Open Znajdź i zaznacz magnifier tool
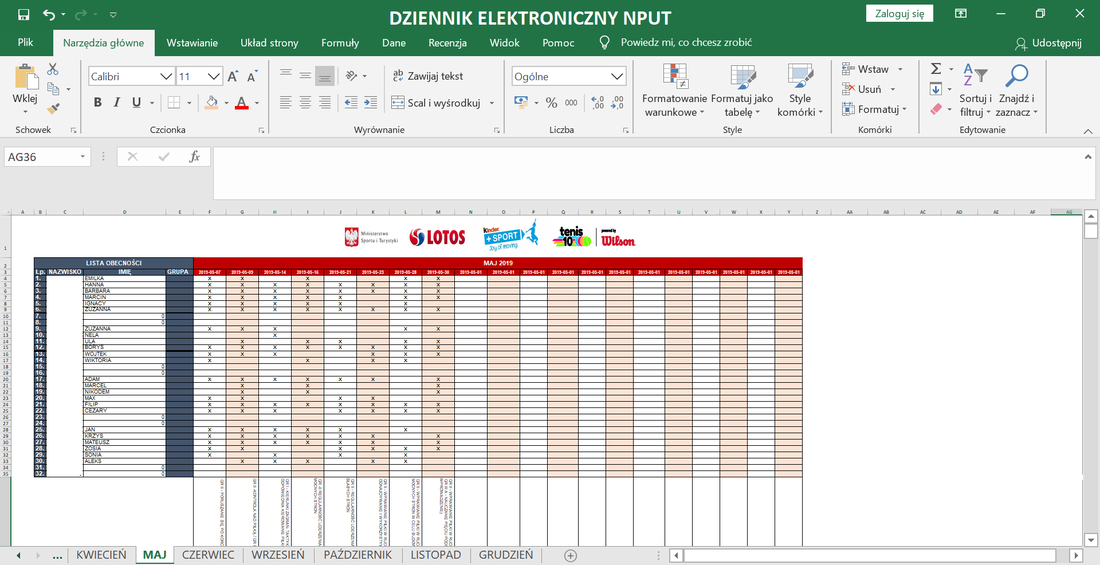This screenshot has height=565, width=1100. tap(1017, 91)
